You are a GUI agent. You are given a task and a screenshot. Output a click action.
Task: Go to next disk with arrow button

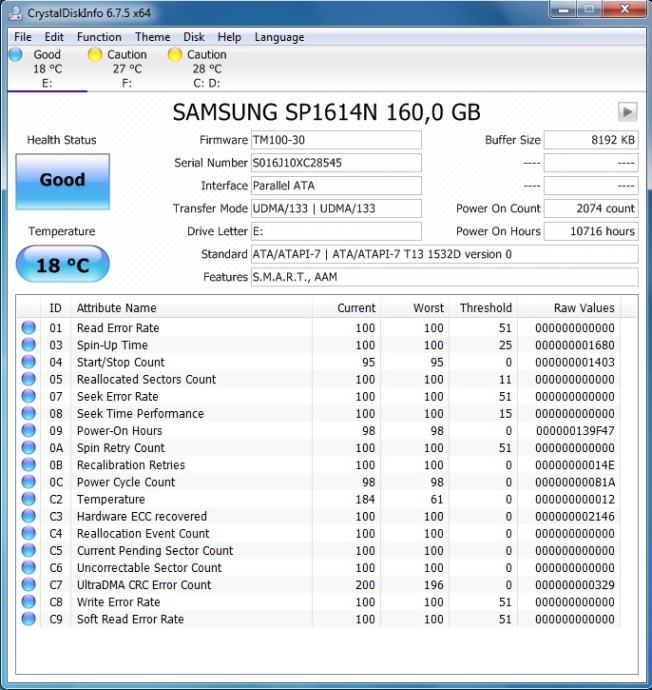[627, 112]
